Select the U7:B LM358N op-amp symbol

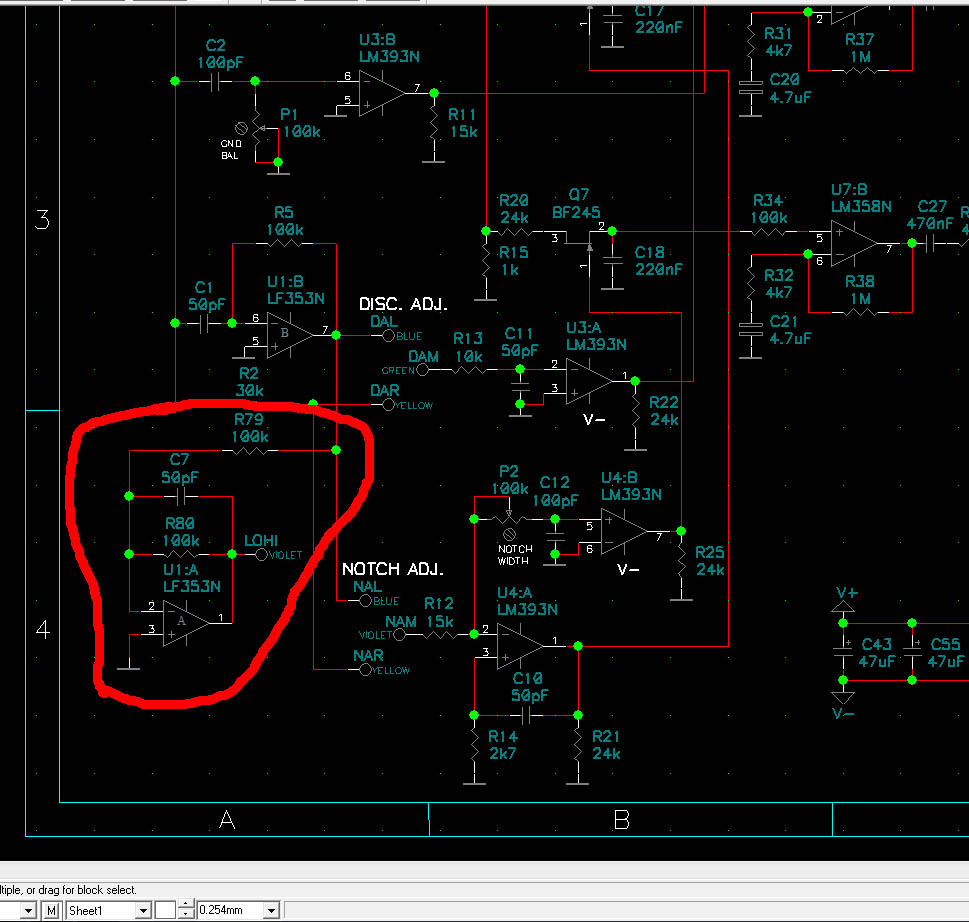pyautogui.click(x=854, y=243)
